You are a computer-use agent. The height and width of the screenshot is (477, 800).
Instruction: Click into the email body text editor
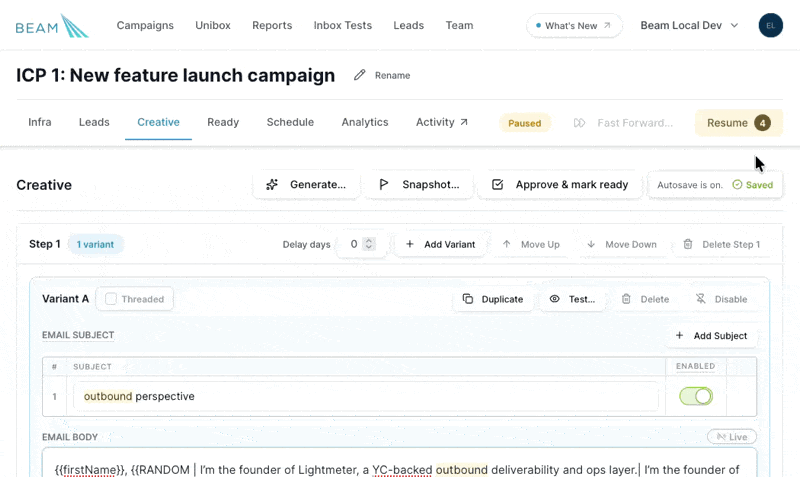click(x=399, y=463)
